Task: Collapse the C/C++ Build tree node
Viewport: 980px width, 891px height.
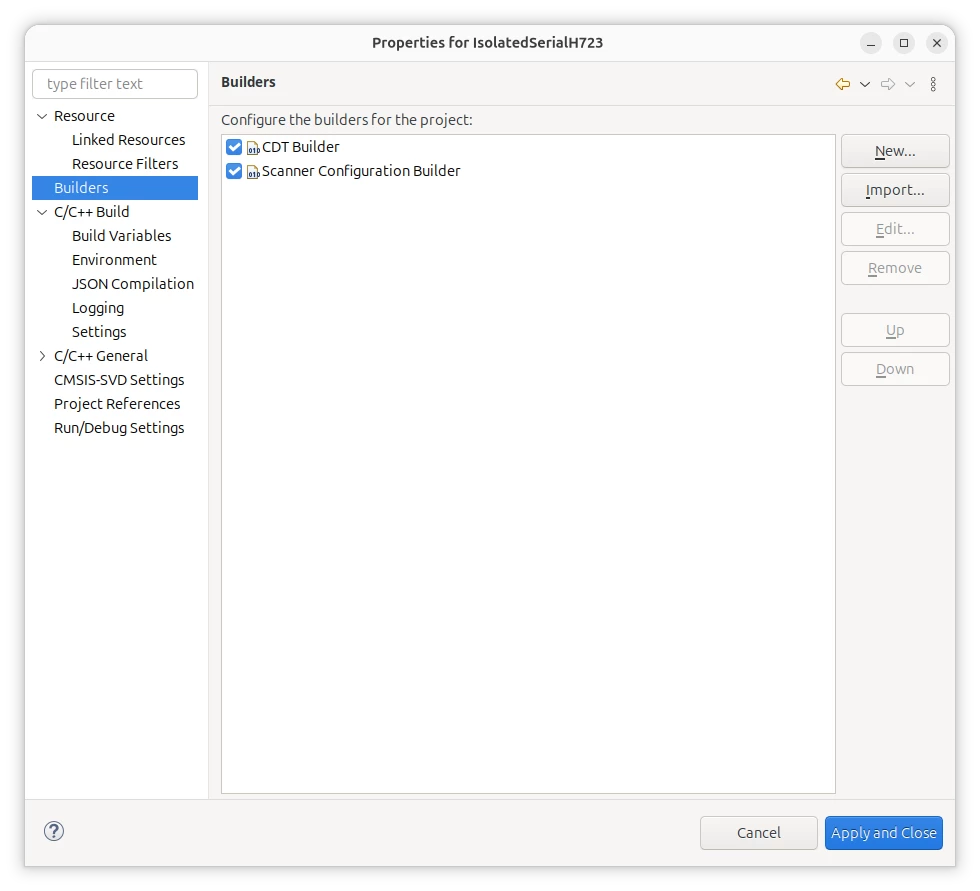Action: (x=42, y=212)
